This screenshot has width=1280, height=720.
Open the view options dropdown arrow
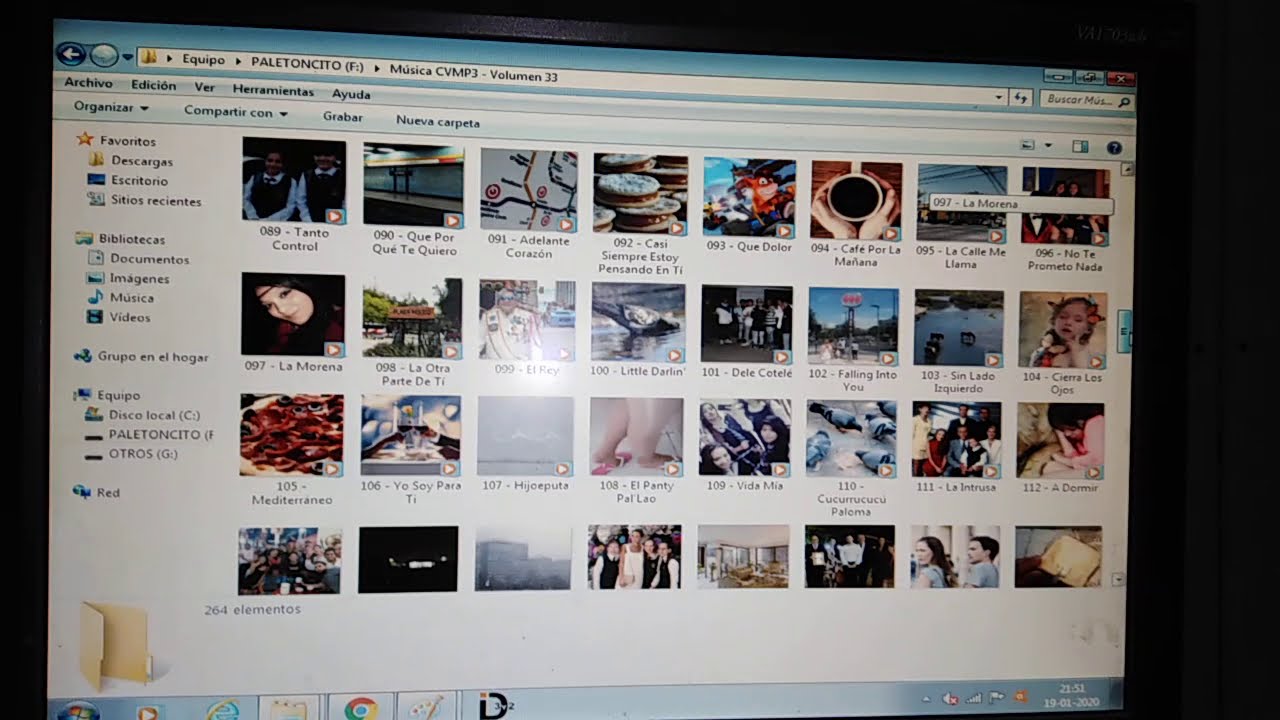click(1047, 146)
